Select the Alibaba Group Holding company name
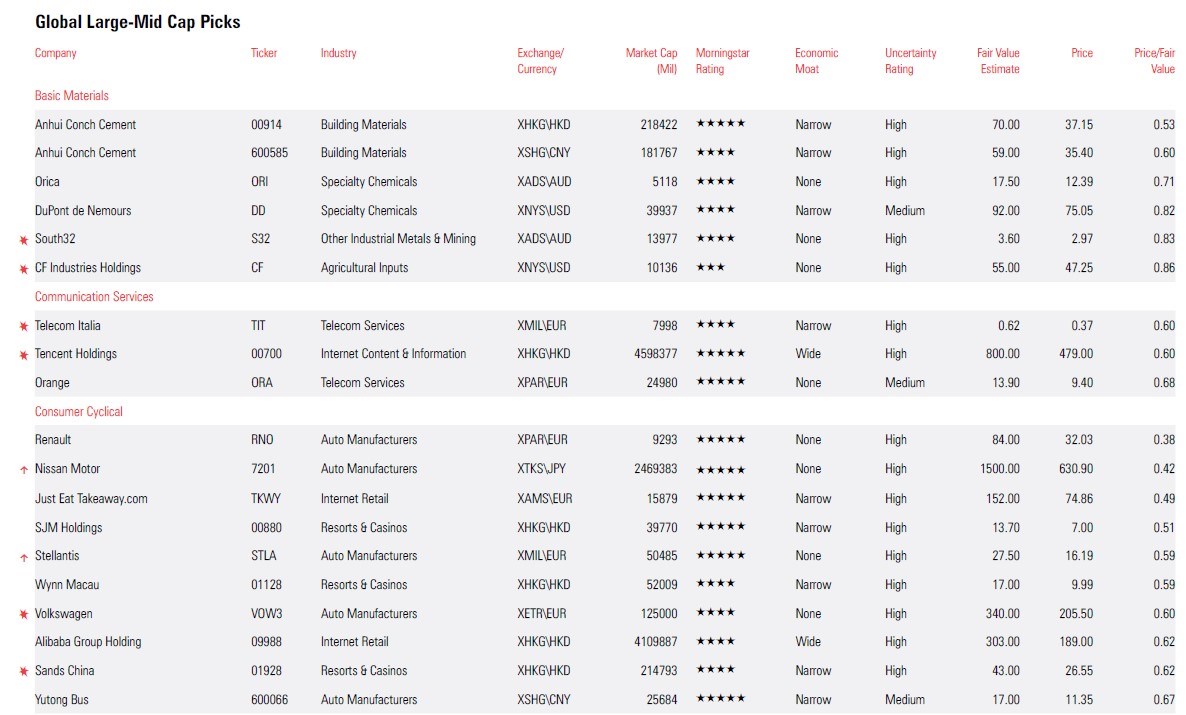Image resolution: width=1186 pixels, height=715 pixels. pyautogui.click(x=88, y=642)
